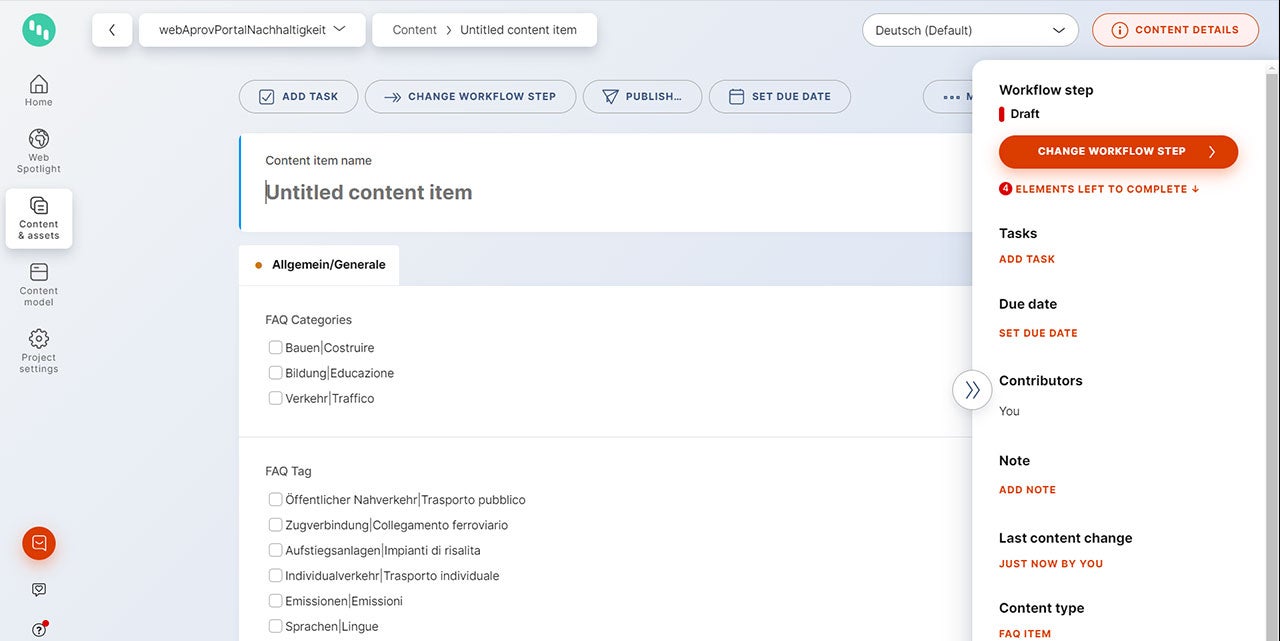Collapse the content details sidebar
The height and width of the screenshot is (641, 1280).
point(972,390)
